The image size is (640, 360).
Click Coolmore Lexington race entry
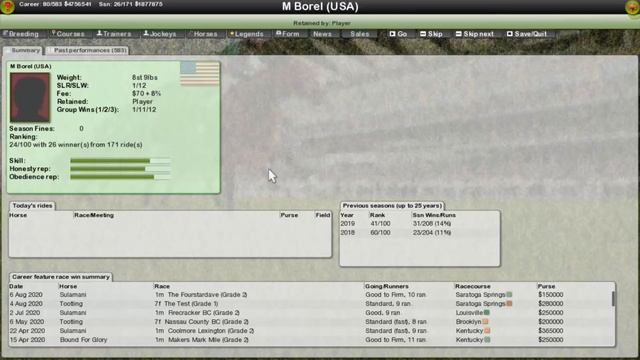click(204, 331)
